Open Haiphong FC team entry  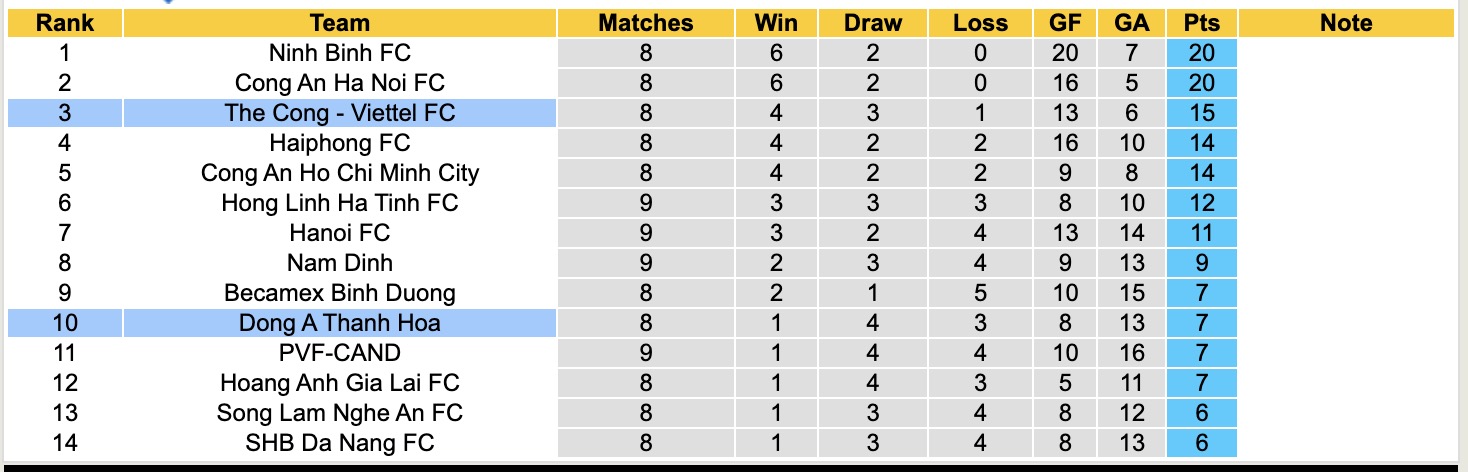(x=340, y=143)
